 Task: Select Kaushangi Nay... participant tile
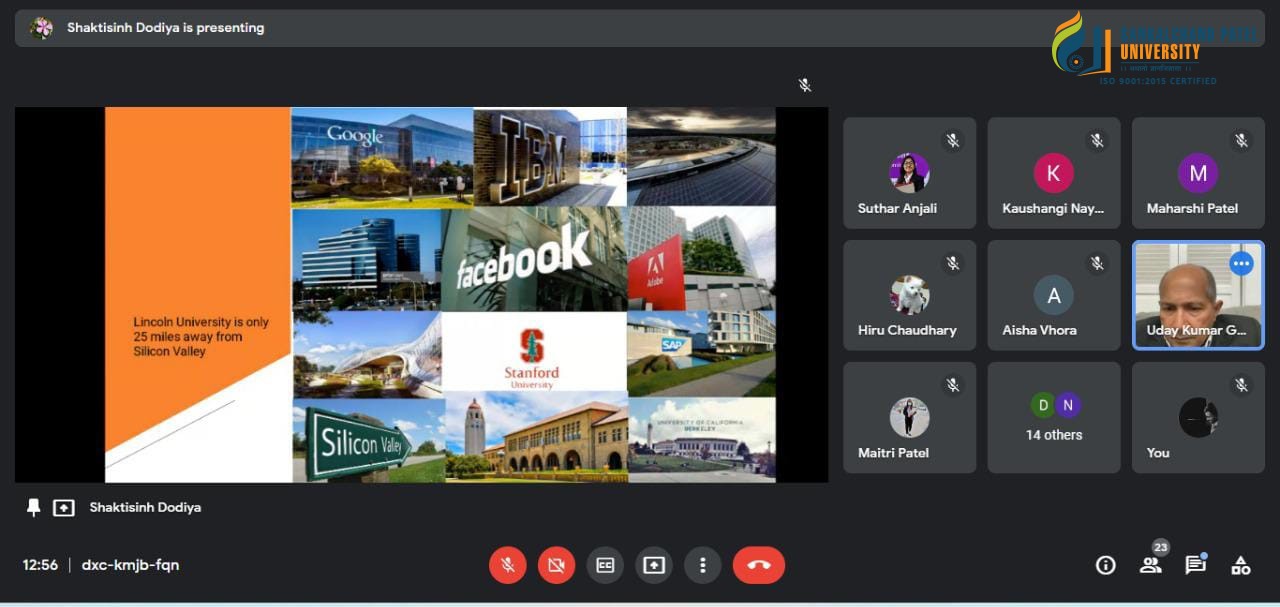[1054, 173]
